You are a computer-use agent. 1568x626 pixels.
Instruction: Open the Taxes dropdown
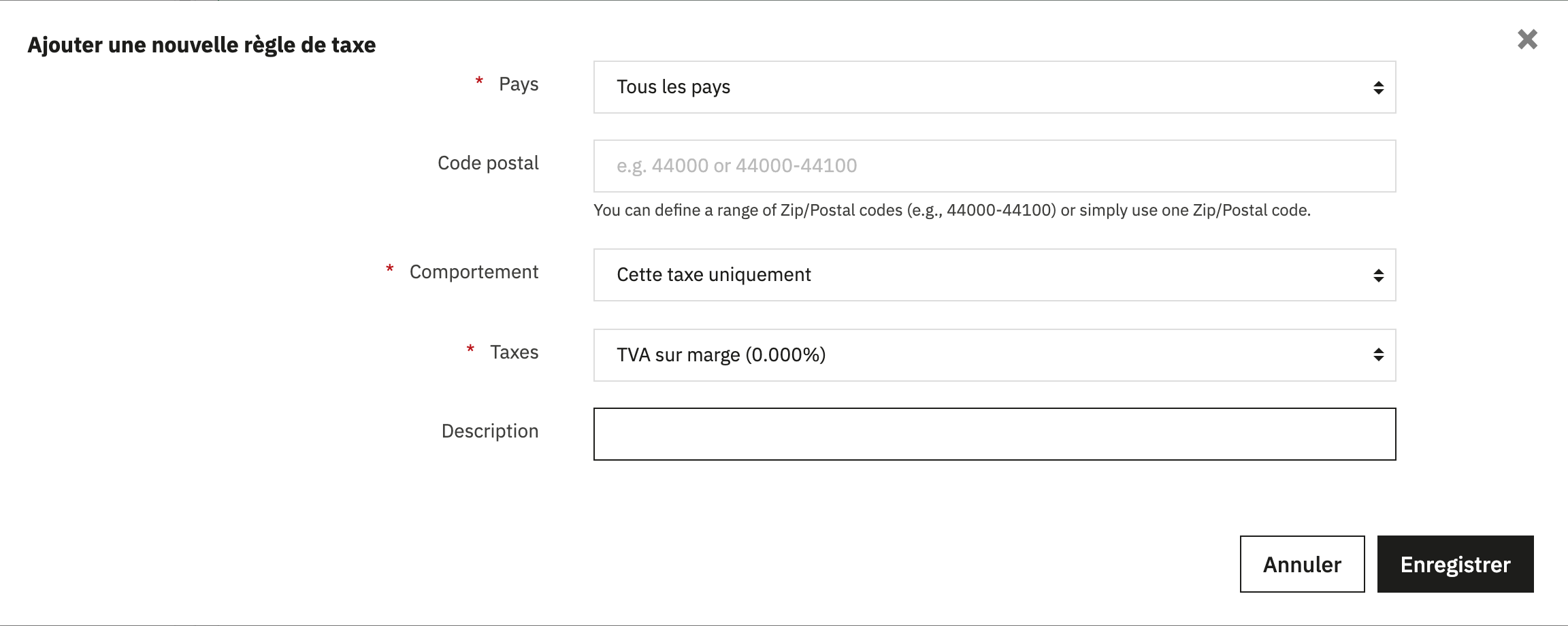994,355
